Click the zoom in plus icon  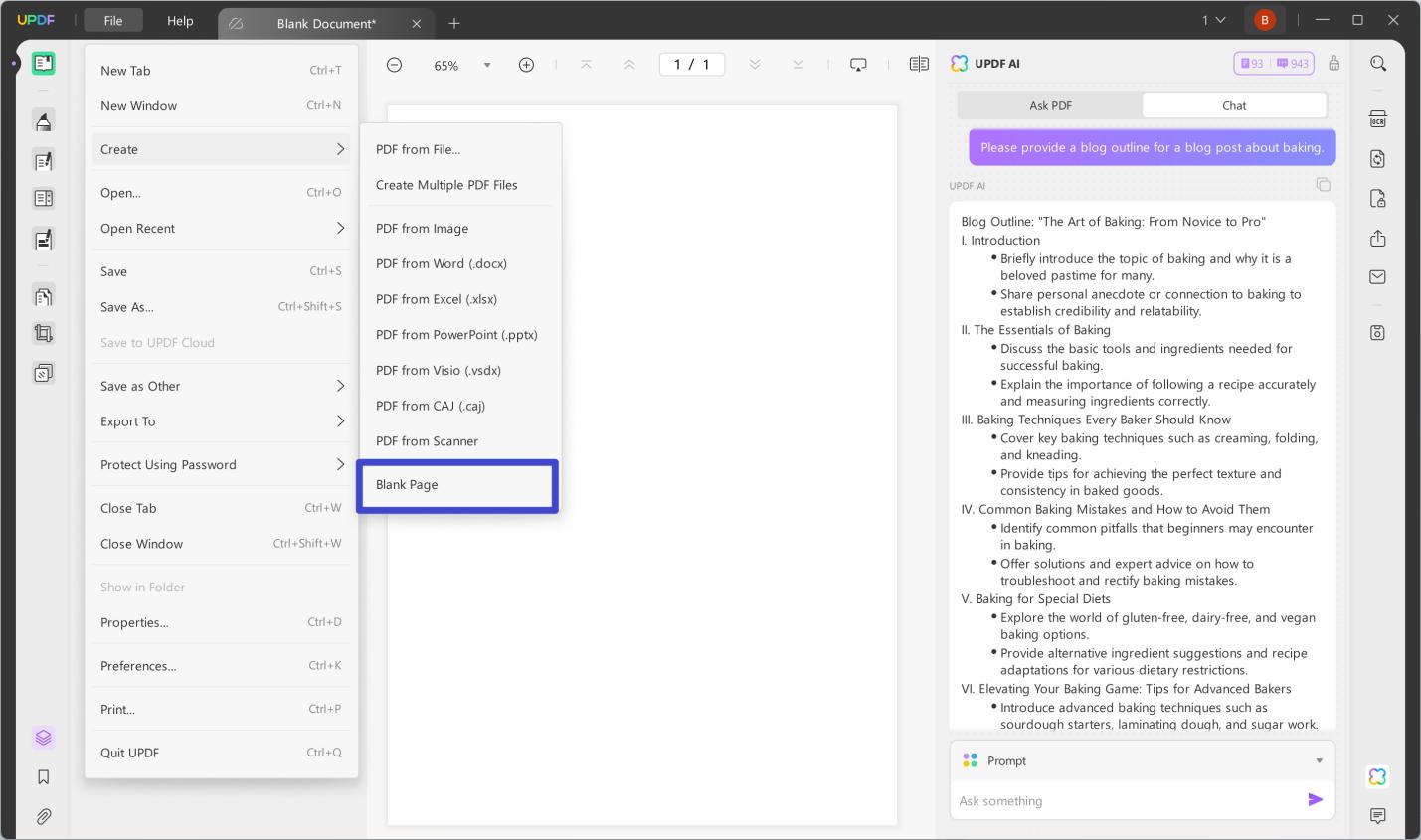[526, 65]
